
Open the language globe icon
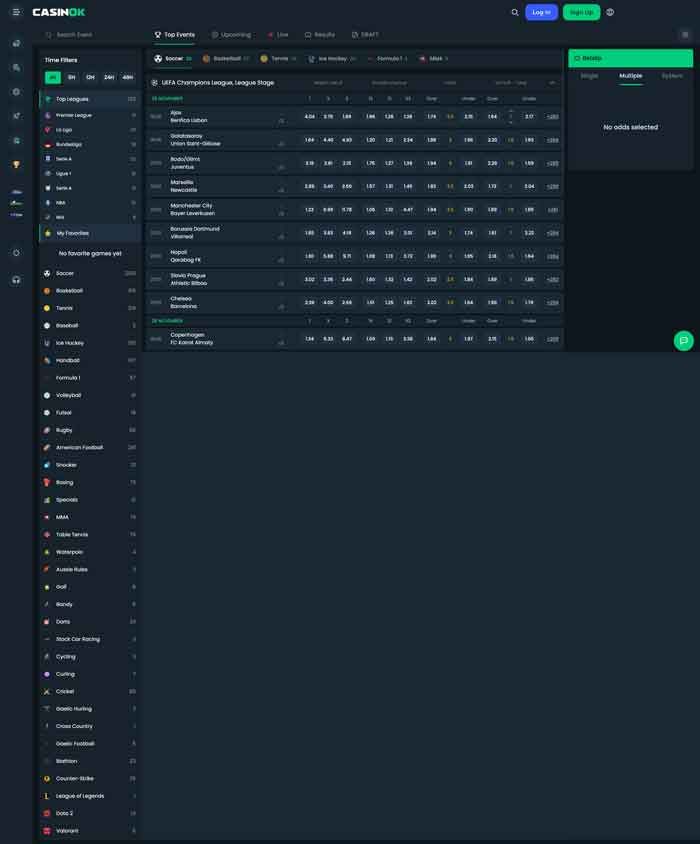coord(610,12)
